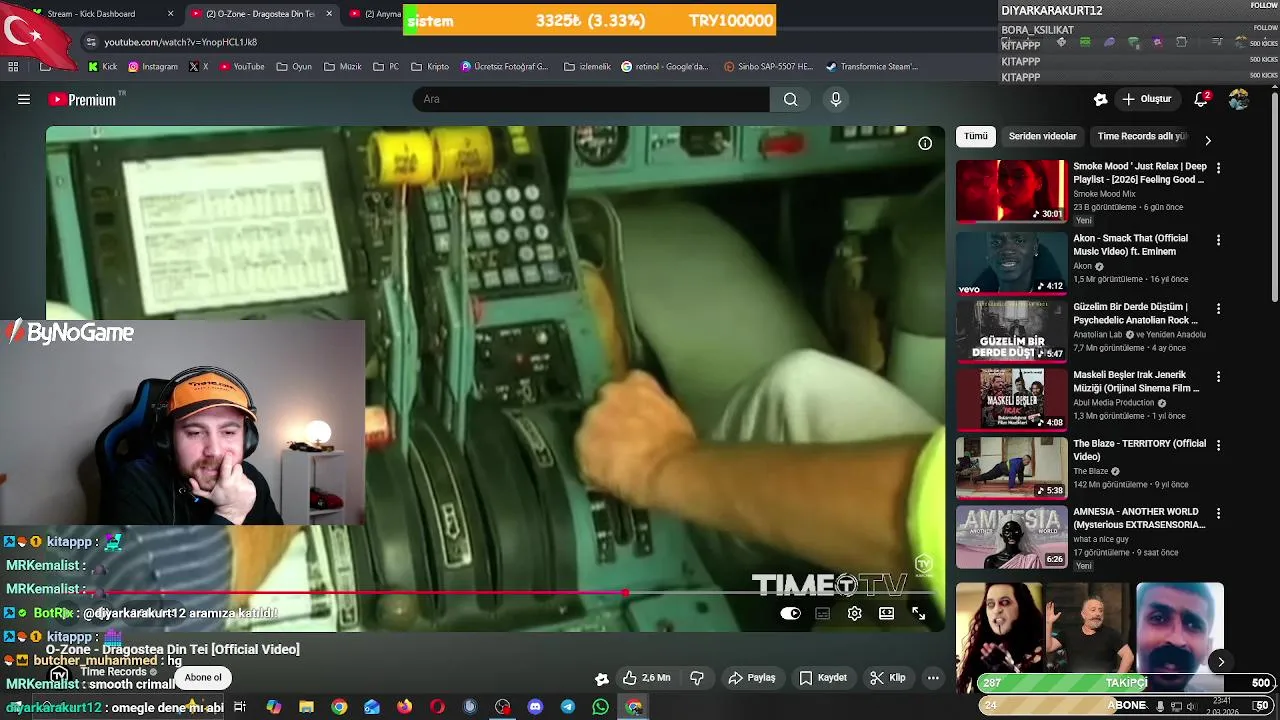Viewport: 1280px width, 720px height.
Task: Open the account avatar menu
Action: (1239, 99)
